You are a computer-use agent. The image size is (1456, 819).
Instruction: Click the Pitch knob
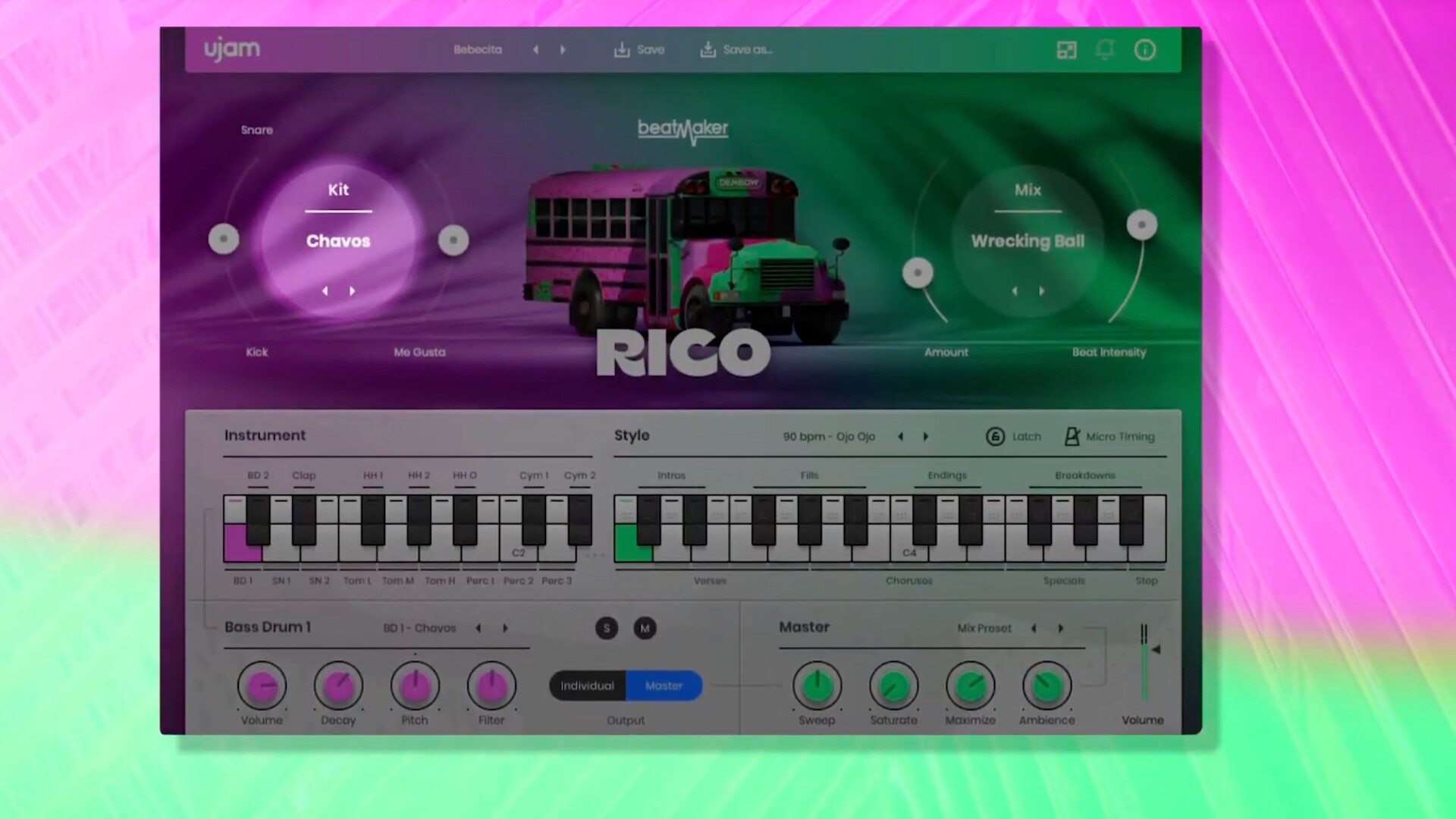tap(415, 686)
